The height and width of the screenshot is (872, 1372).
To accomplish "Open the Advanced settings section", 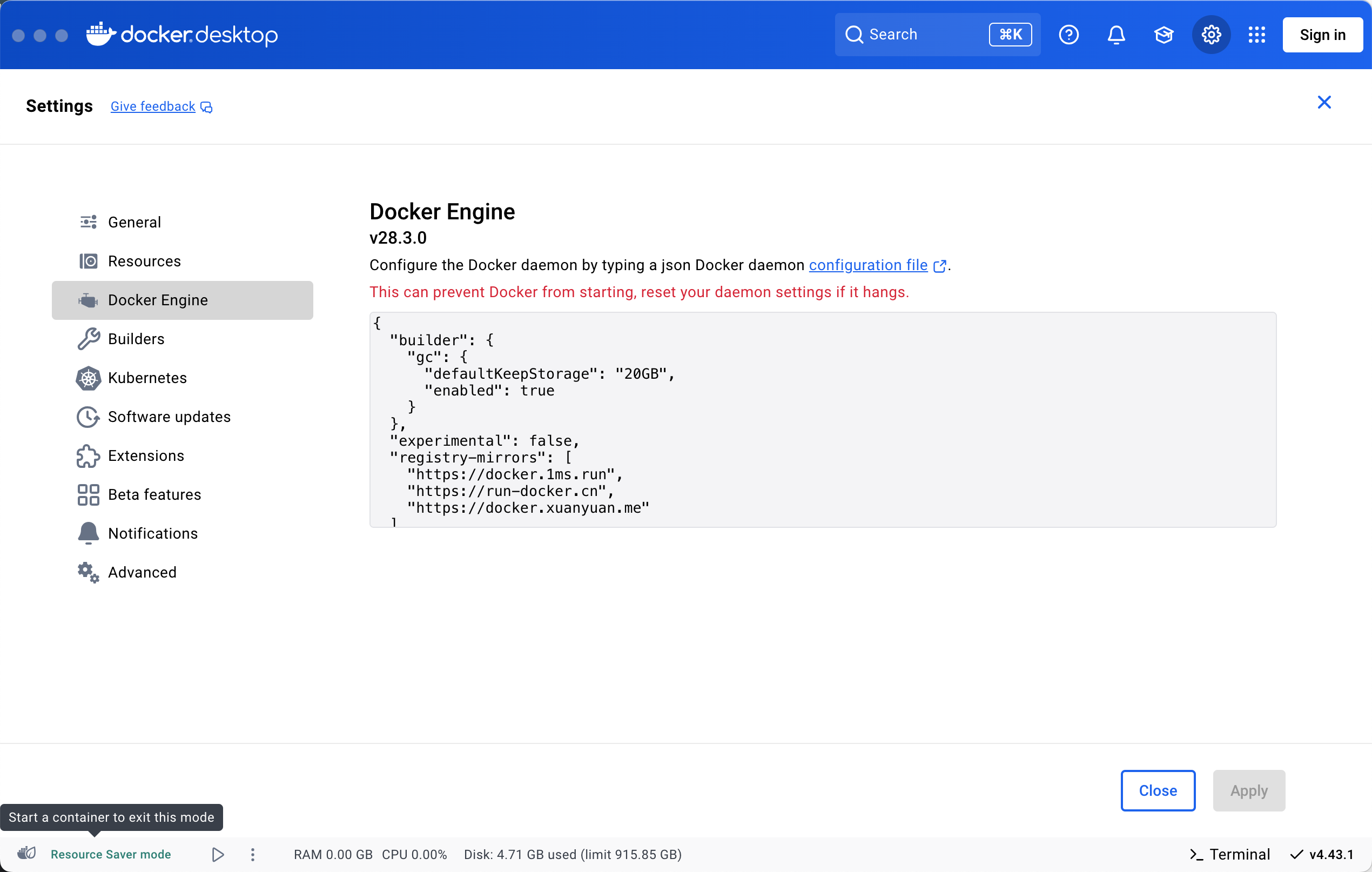I will 183,572.
